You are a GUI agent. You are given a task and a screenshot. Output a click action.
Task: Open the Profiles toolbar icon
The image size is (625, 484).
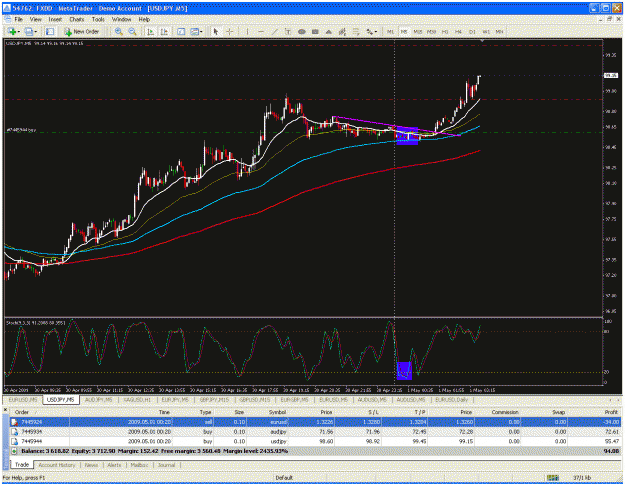pyautogui.click(x=28, y=31)
